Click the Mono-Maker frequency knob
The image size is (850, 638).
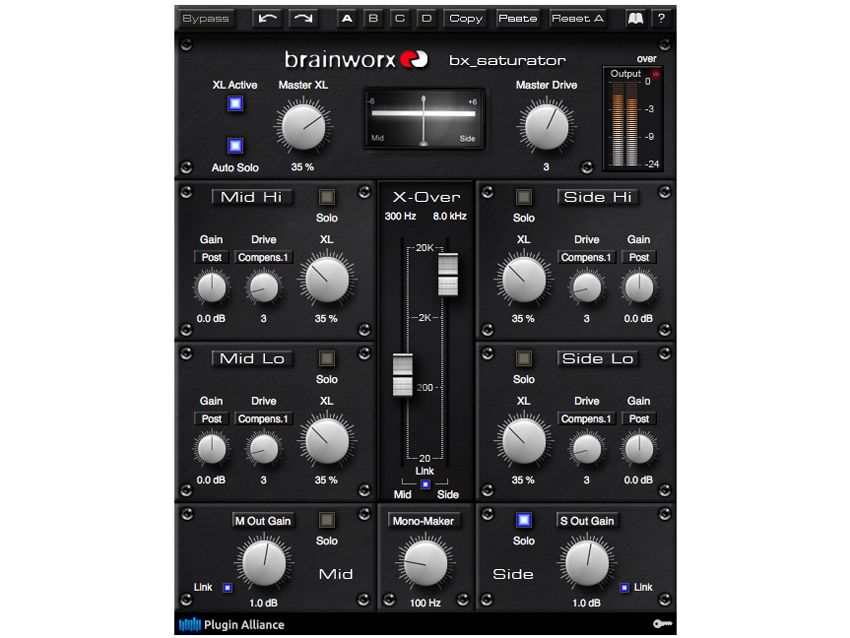tap(426, 563)
